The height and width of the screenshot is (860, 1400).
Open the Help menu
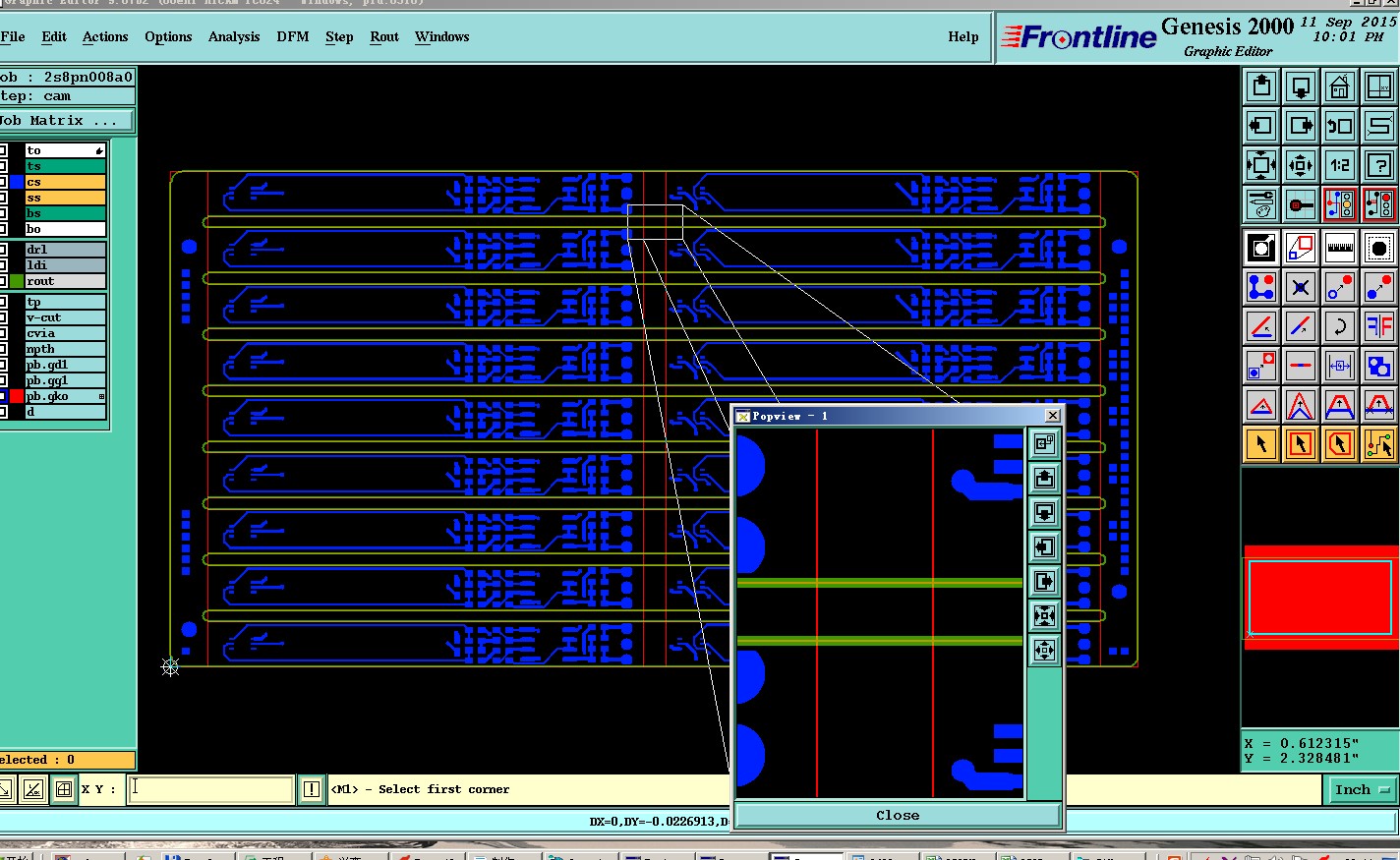963,36
